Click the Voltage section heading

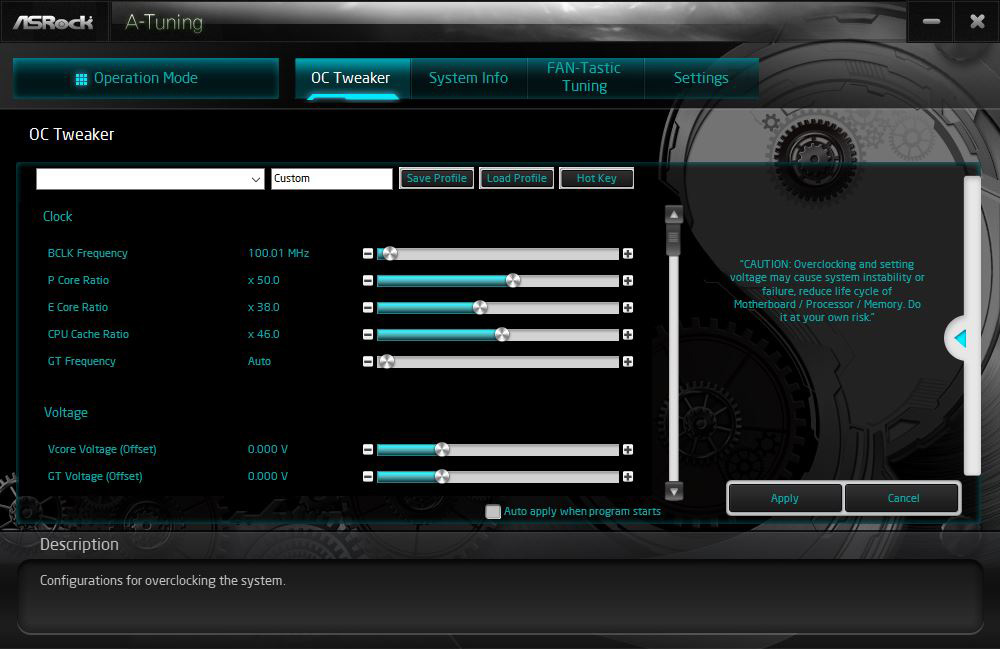(x=66, y=412)
